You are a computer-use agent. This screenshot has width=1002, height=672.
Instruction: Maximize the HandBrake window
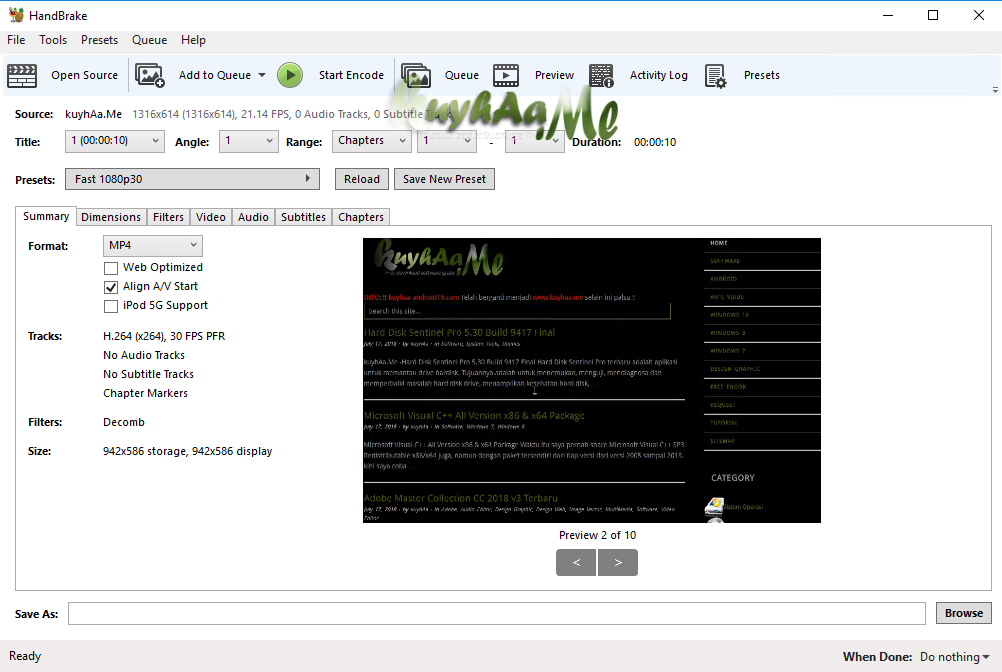click(933, 15)
